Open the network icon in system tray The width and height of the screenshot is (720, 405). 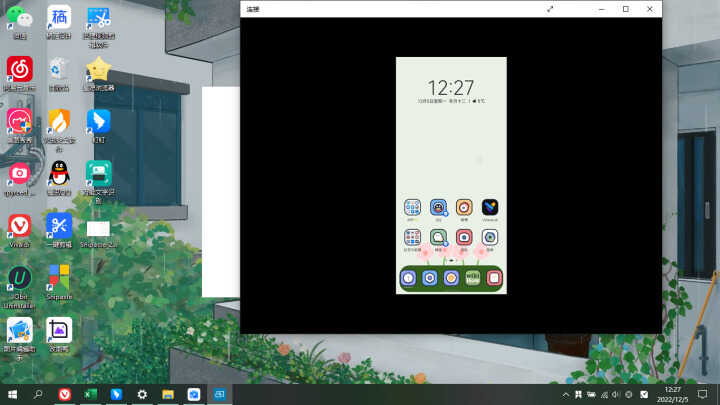click(x=604, y=395)
